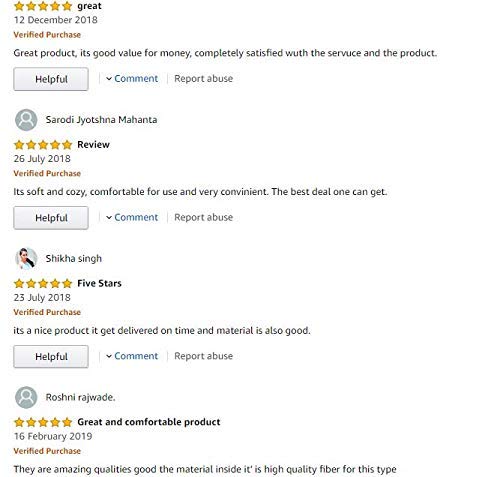Open the 'Five Stars' review title link
Screen dimensions: 500x477
click(99, 283)
